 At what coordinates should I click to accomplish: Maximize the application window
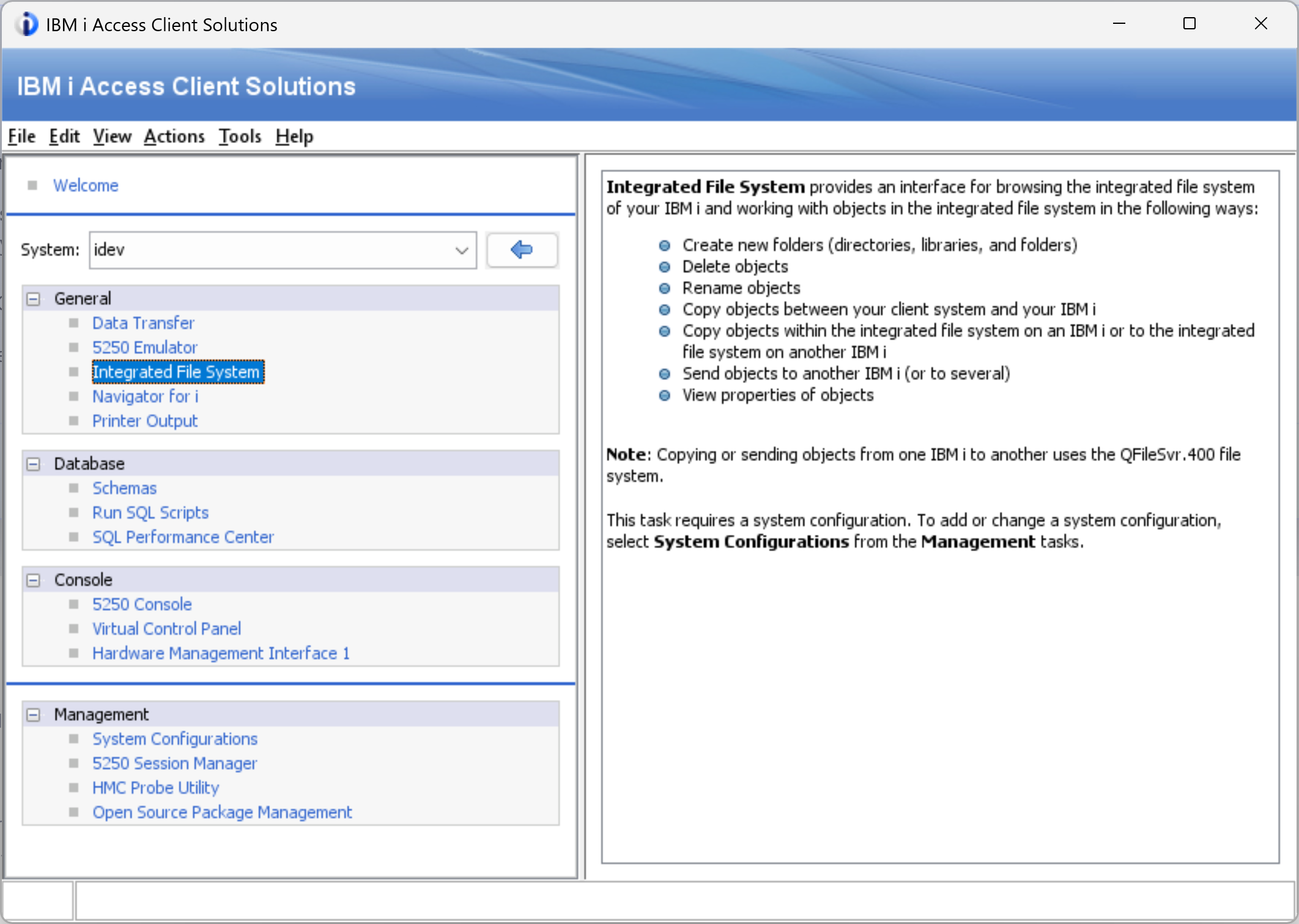coord(1189,24)
